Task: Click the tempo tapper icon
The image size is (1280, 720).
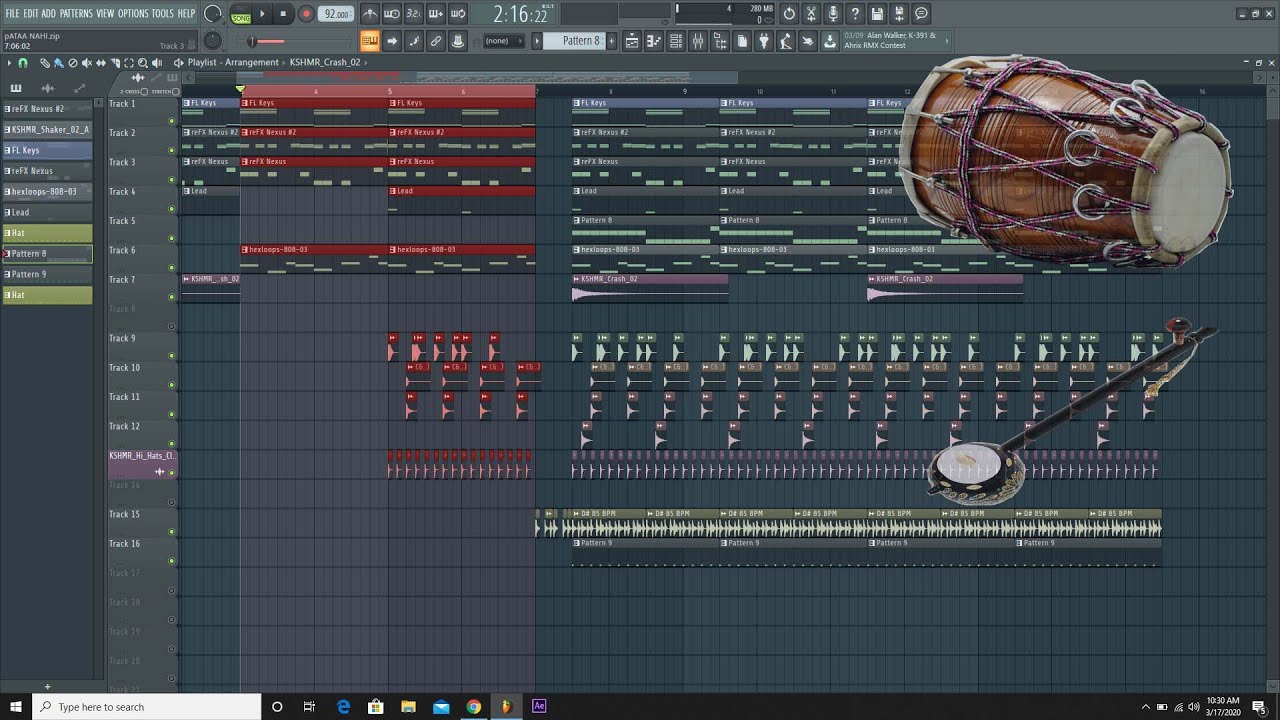Action: pyautogui.click(x=786, y=41)
